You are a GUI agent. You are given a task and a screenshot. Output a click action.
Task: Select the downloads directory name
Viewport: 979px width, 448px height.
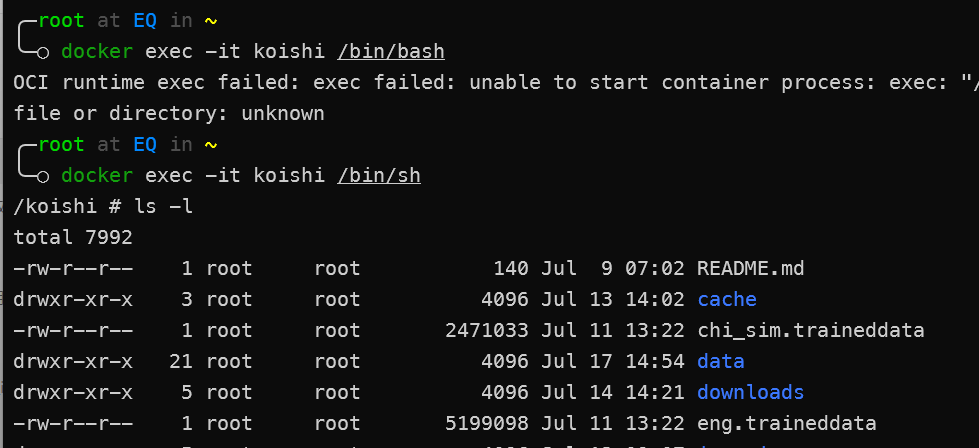click(750, 392)
